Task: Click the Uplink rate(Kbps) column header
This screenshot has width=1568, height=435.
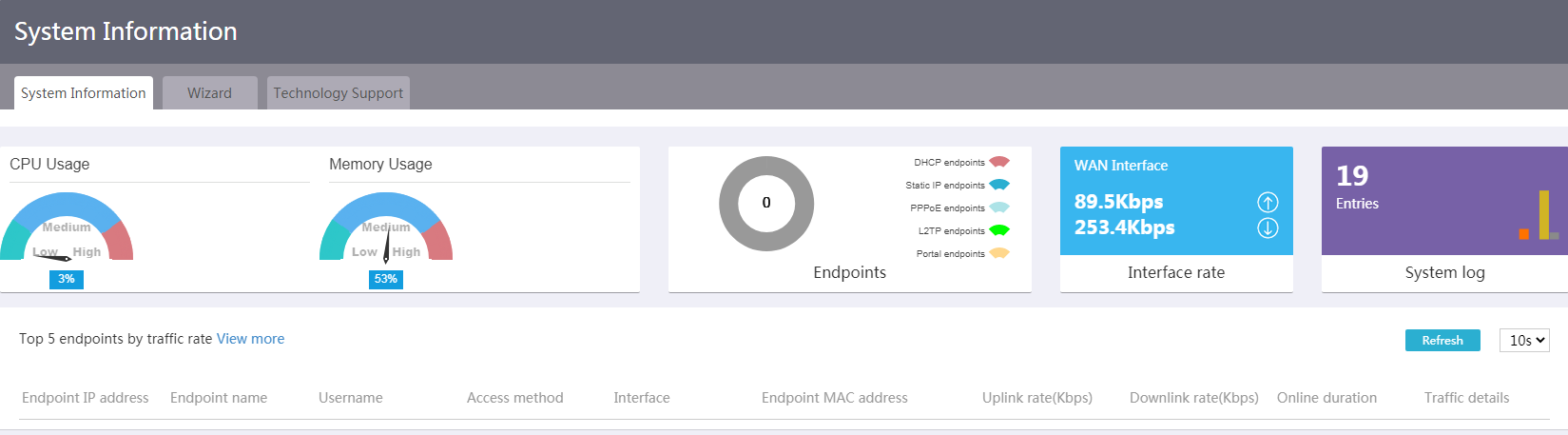Action: [1037, 398]
